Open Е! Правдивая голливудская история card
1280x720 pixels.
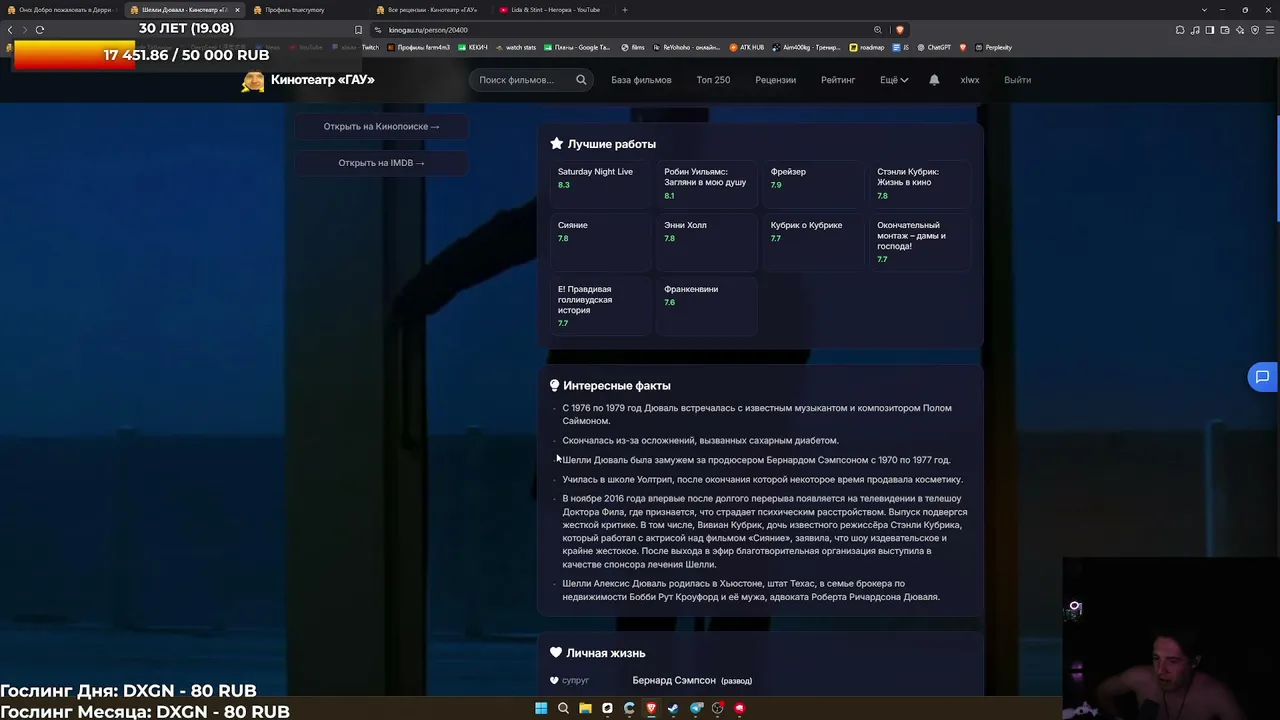pos(600,306)
